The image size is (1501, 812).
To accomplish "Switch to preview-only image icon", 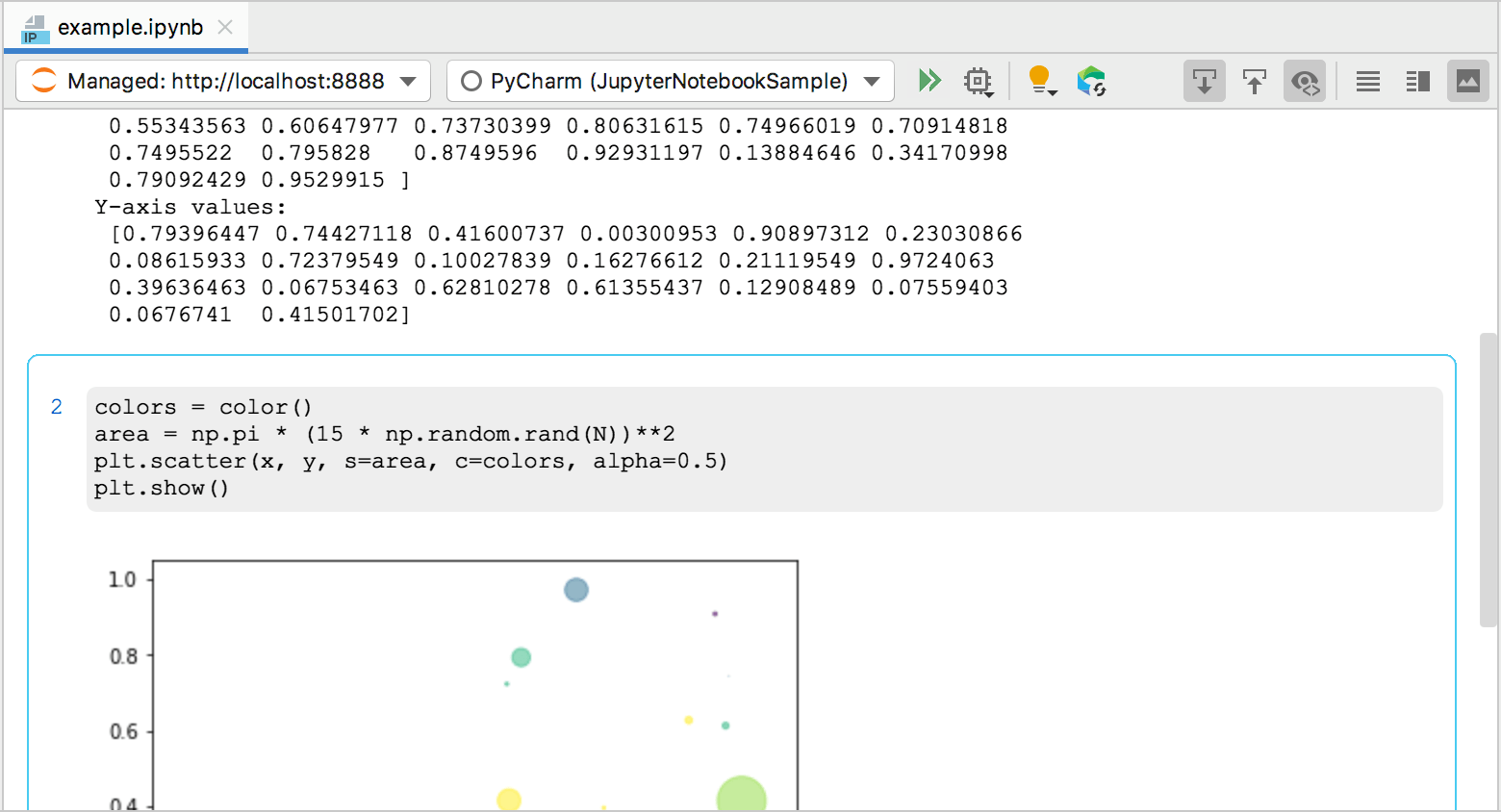I will 1467,81.
